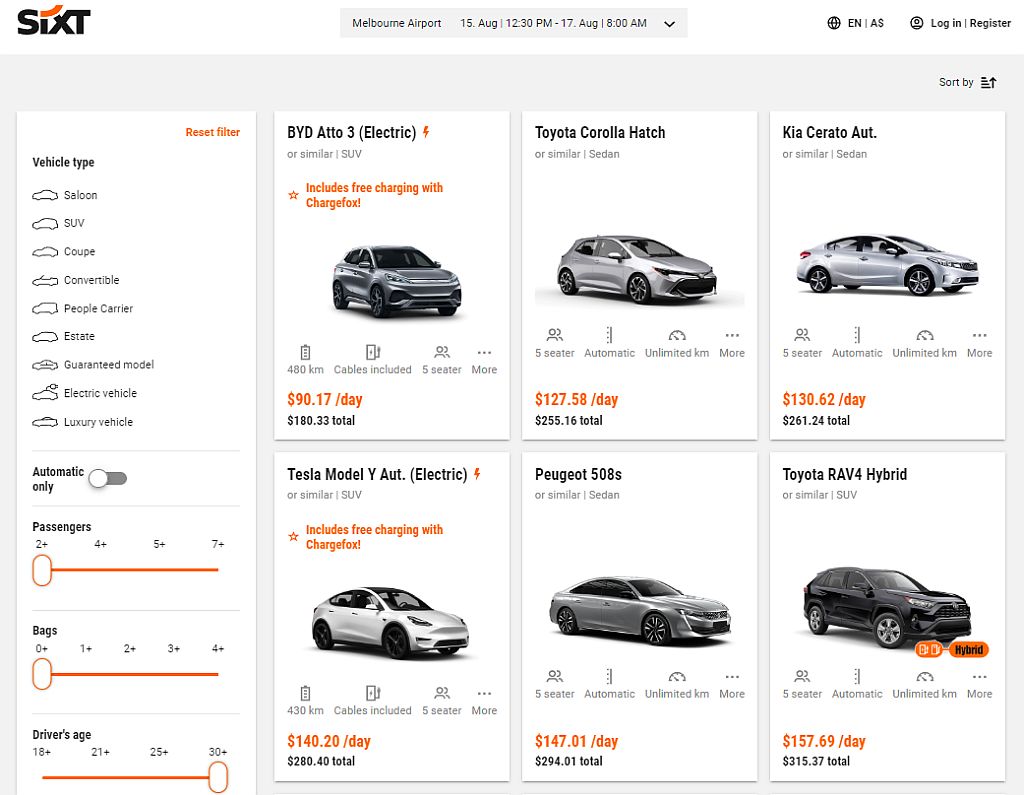Click More dots on Toyota Corolla Hatch
The height and width of the screenshot is (795, 1024).
pyautogui.click(x=732, y=335)
